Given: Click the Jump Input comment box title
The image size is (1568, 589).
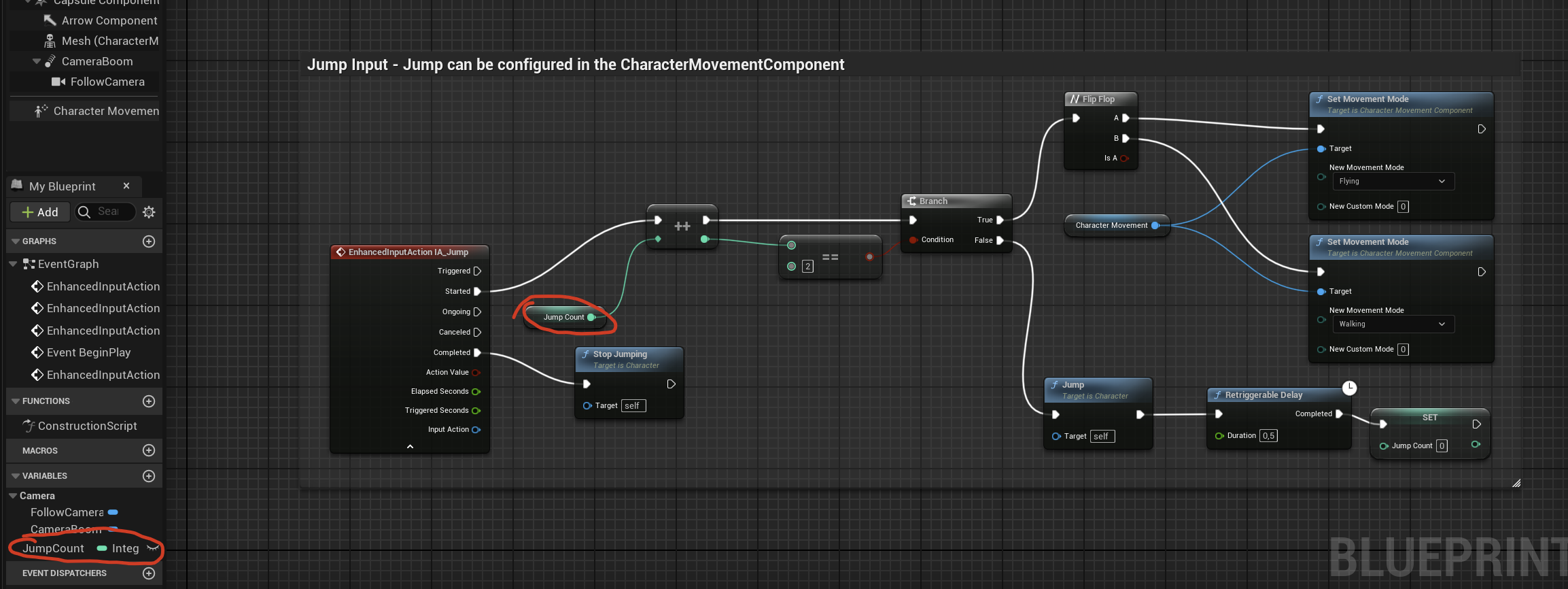Looking at the screenshot, I should (576, 65).
